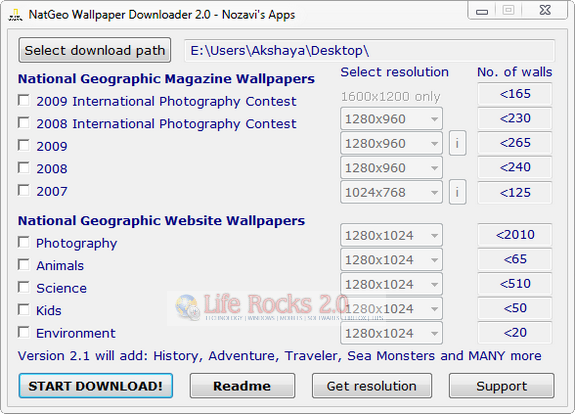Click the <50 wall count field
575x414 pixels.
click(515, 308)
